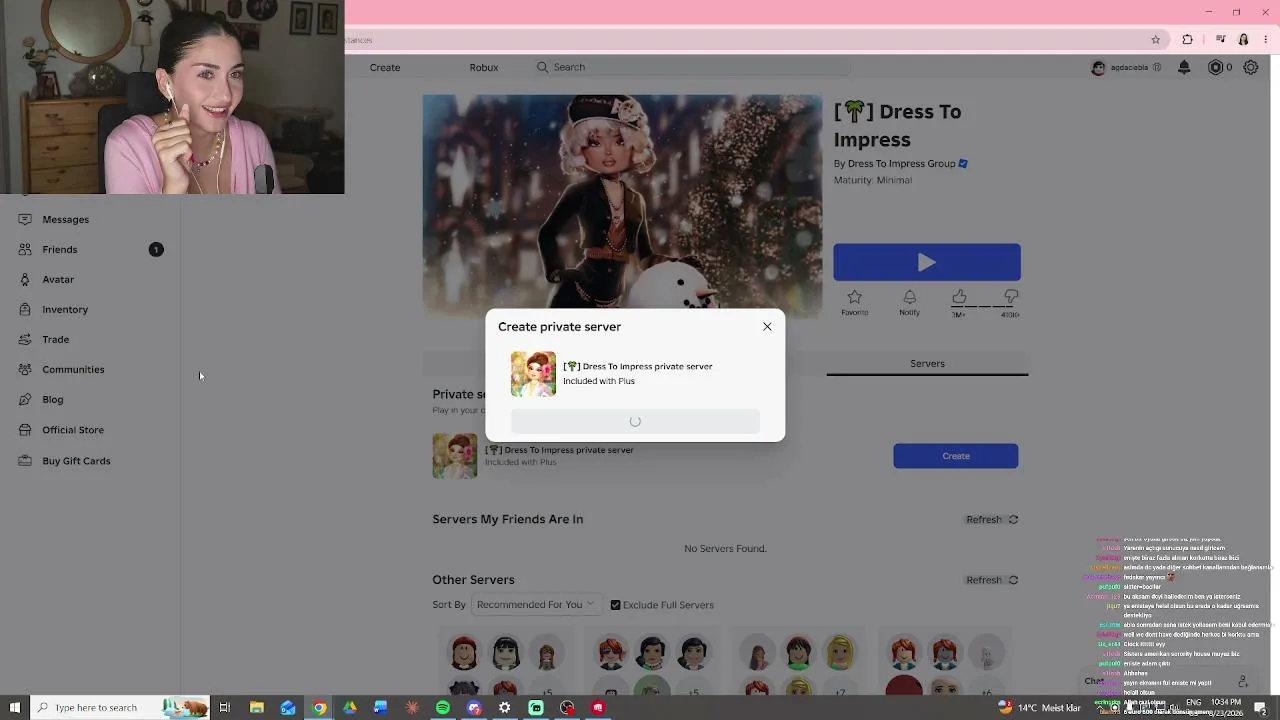The image size is (1280, 720).
Task: Open the agdaciabla profile avatar
Action: pyautogui.click(x=1099, y=67)
